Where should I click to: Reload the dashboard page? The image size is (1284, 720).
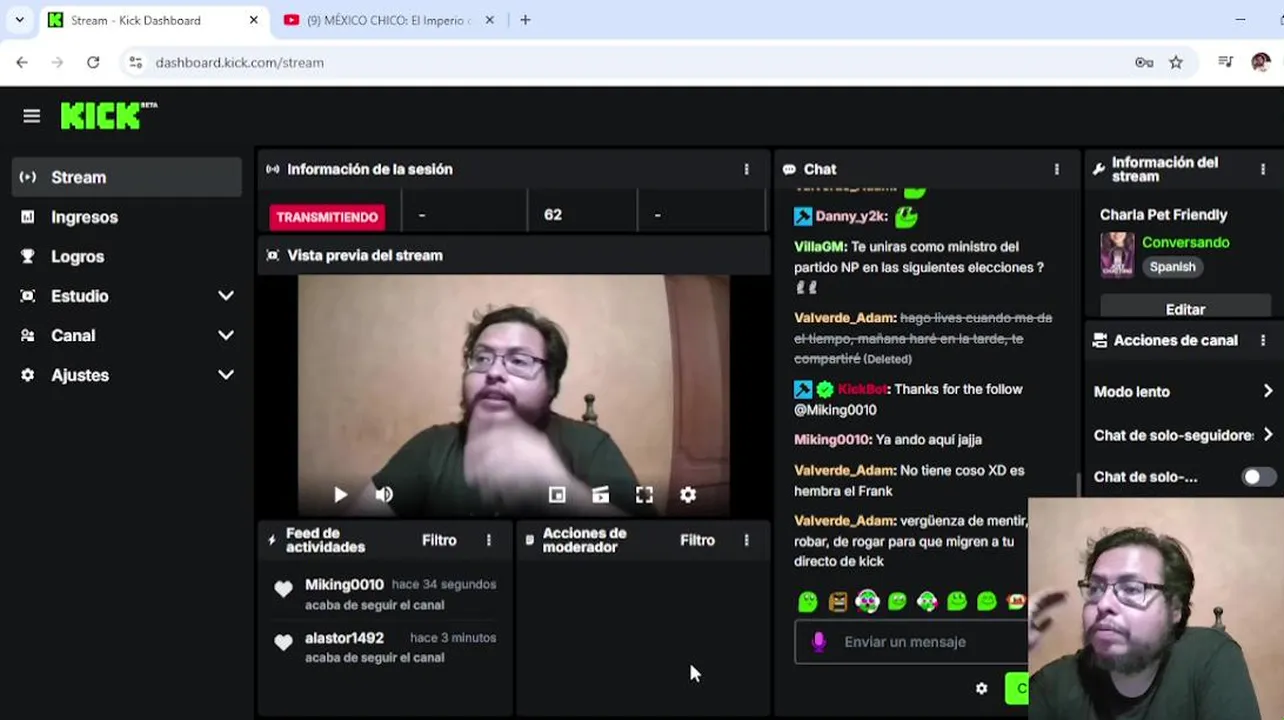[93, 62]
